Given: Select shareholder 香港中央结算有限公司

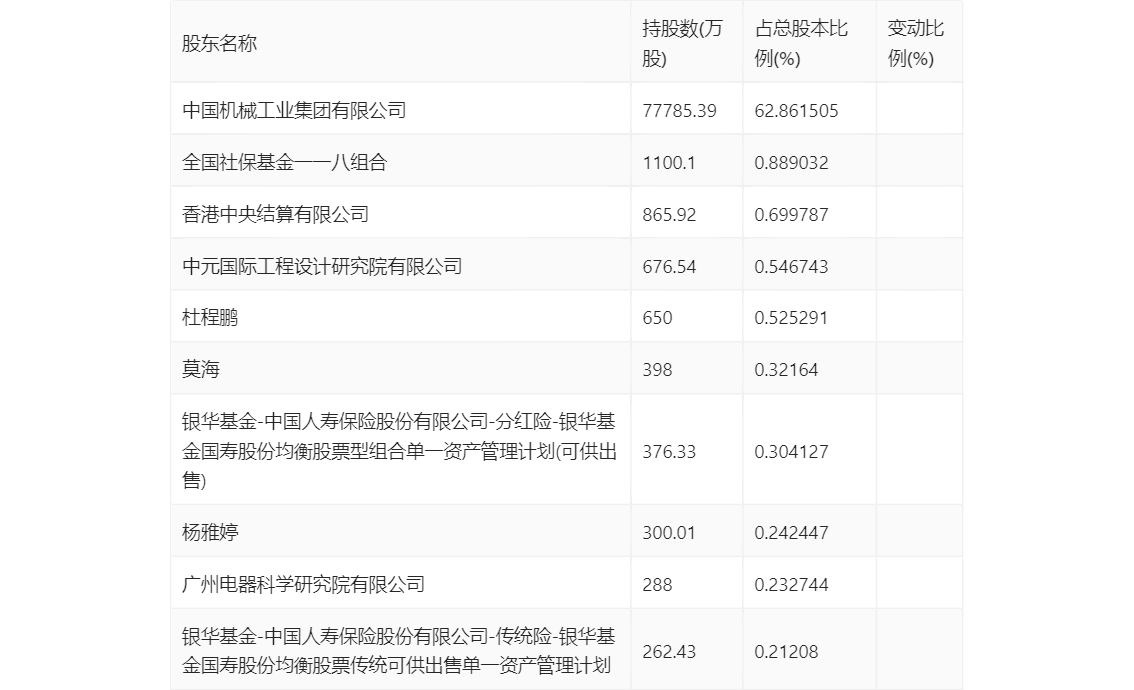Looking at the screenshot, I should click(x=275, y=214).
